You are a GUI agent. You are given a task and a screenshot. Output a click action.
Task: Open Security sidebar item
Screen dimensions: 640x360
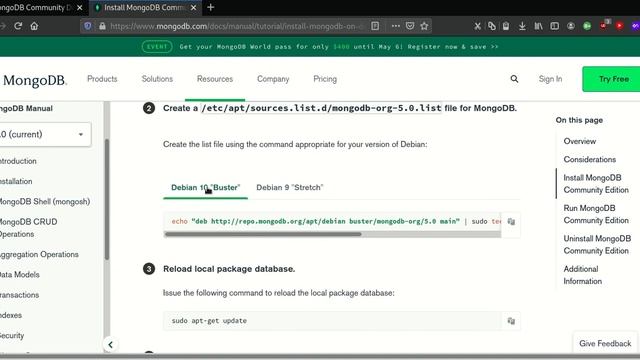(12, 336)
